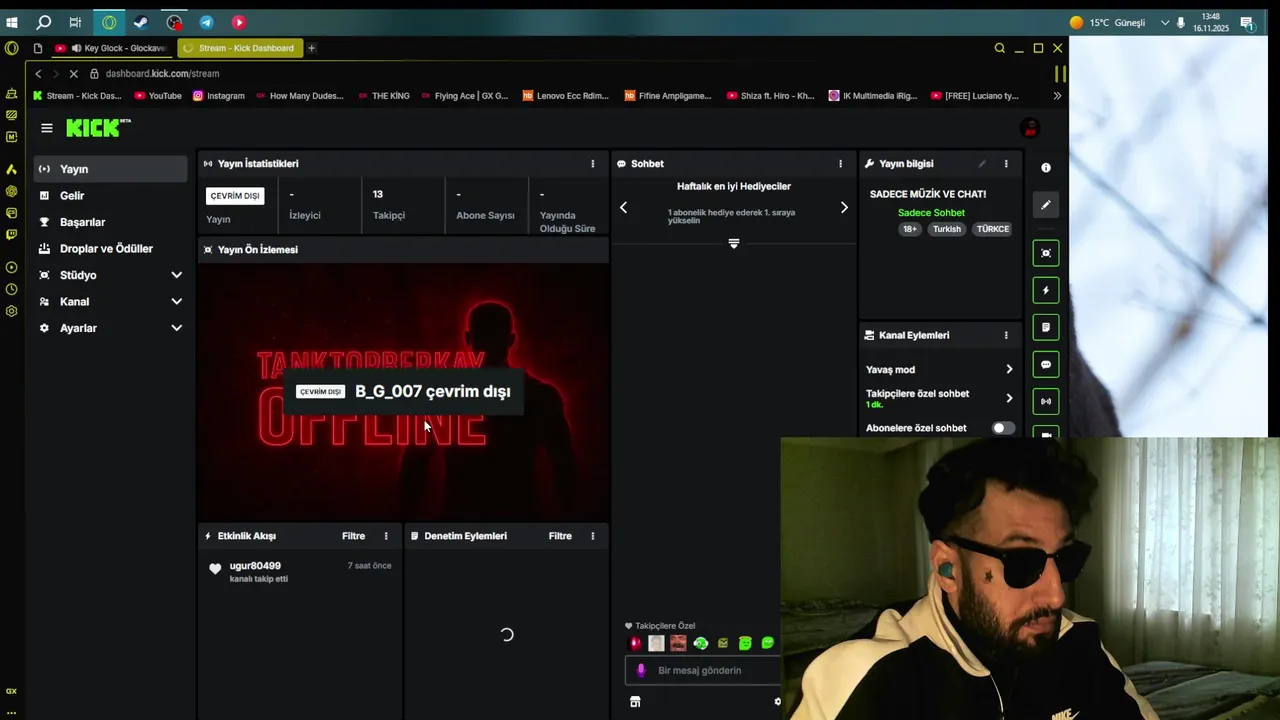Open Yayın İstatistikleri panel options menu
The width and height of the screenshot is (1280, 720).
pos(592,164)
